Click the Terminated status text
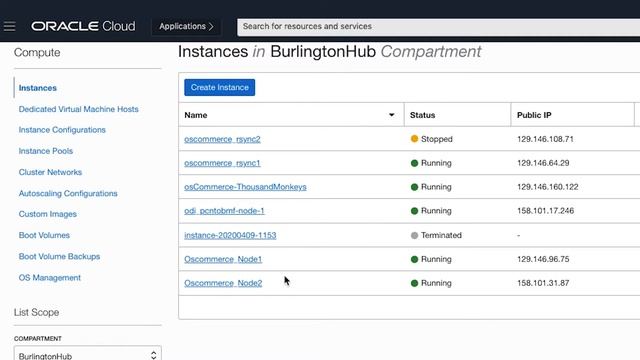 (441, 235)
